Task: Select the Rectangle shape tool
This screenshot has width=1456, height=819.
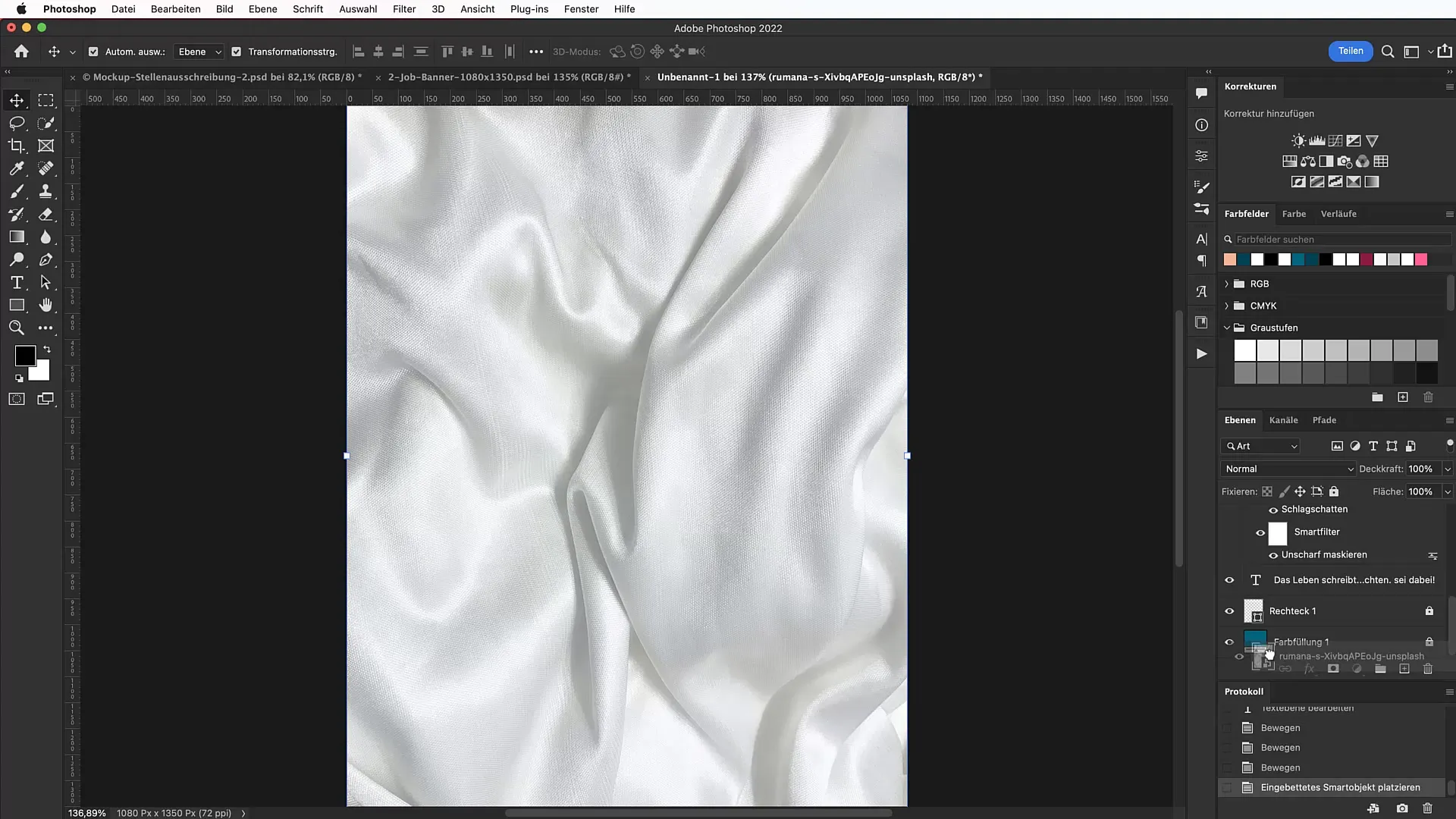Action: [17, 305]
